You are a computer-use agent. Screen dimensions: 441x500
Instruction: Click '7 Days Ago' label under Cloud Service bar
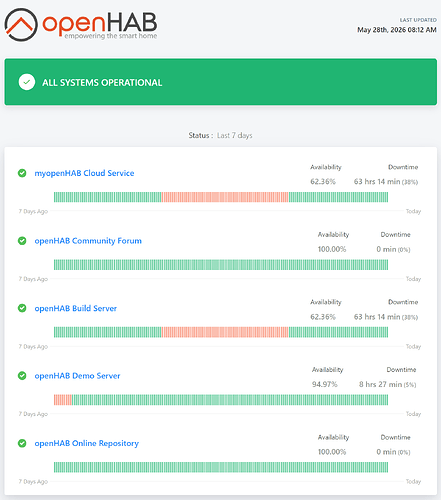(x=33, y=211)
